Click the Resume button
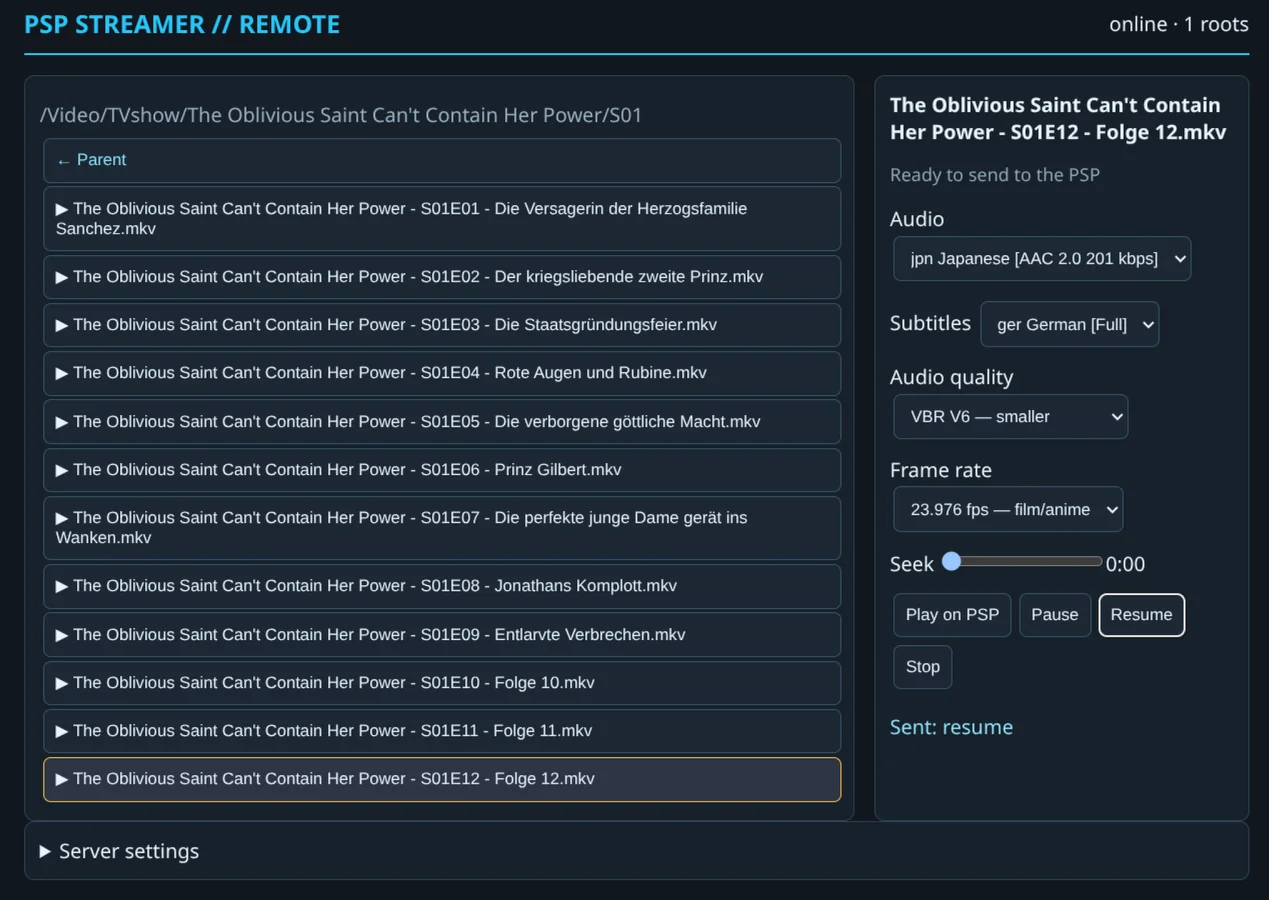1269x900 pixels. point(1141,615)
